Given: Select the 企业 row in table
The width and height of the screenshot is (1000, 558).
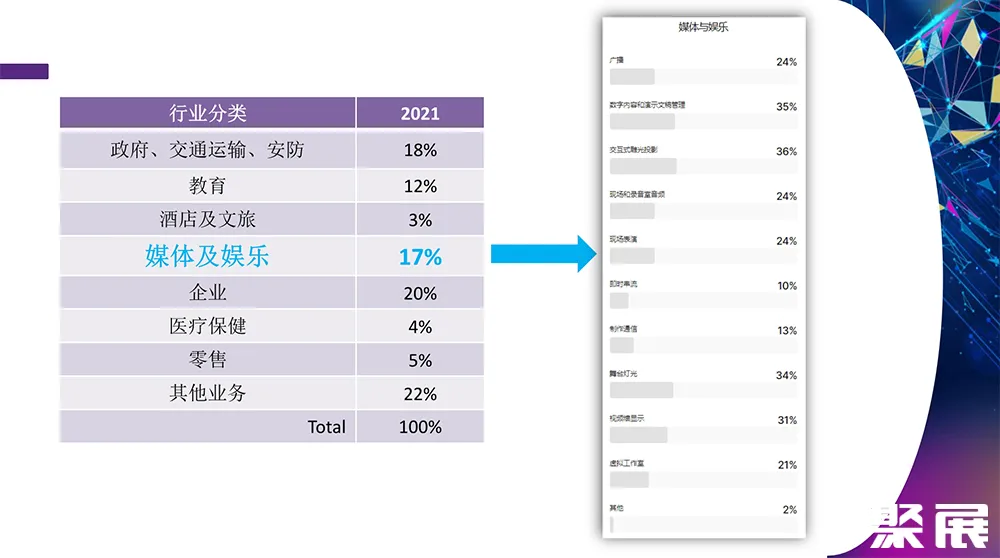Looking at the screenshot, I should pos(208,293).
